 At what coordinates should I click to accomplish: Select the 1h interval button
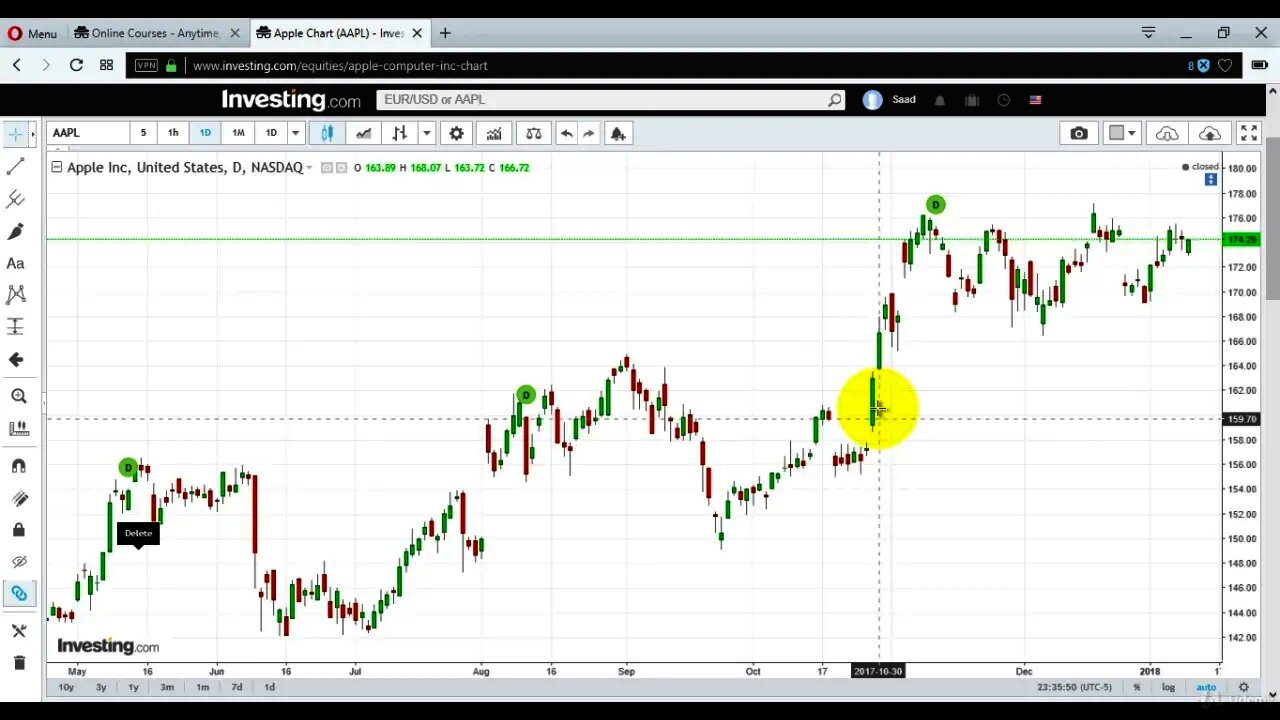pyautogui.click(x=173, y=133)
